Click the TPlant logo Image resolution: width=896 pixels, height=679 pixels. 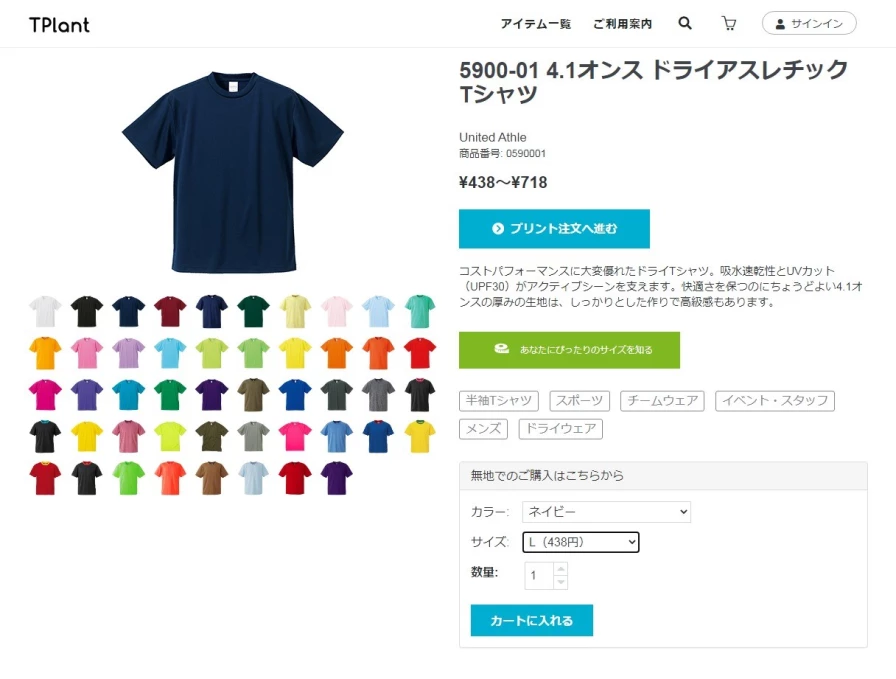coord(59,25)
